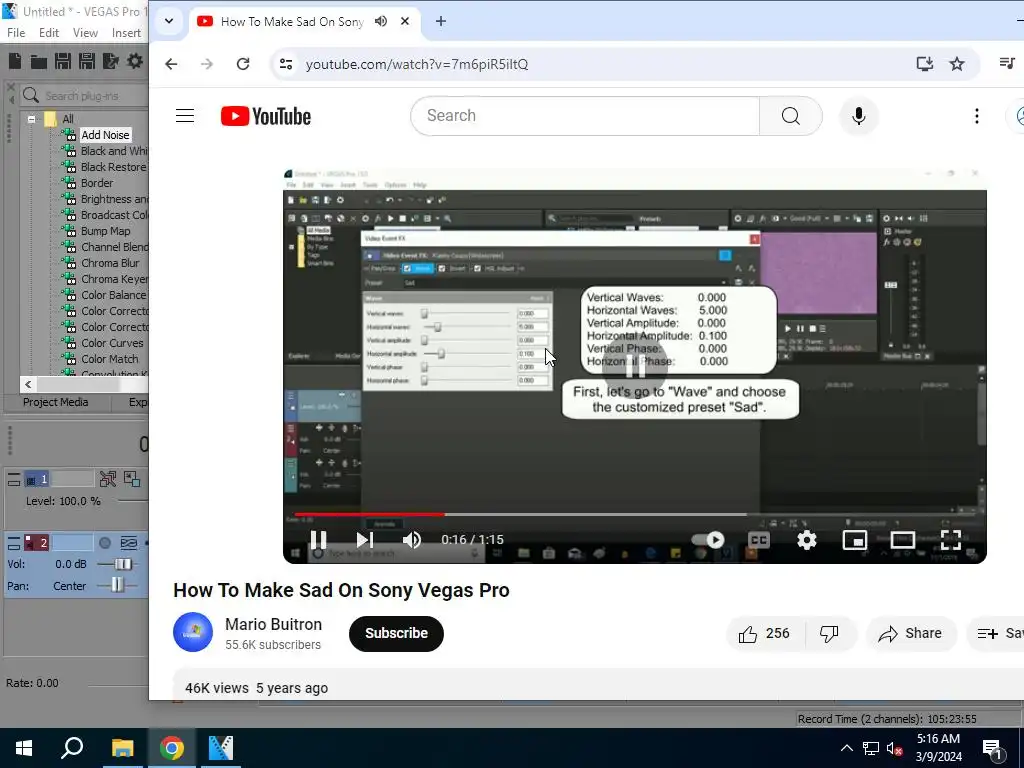
Task: Open YouTube hamburger guide menu
Action: [x=185, y=116]
